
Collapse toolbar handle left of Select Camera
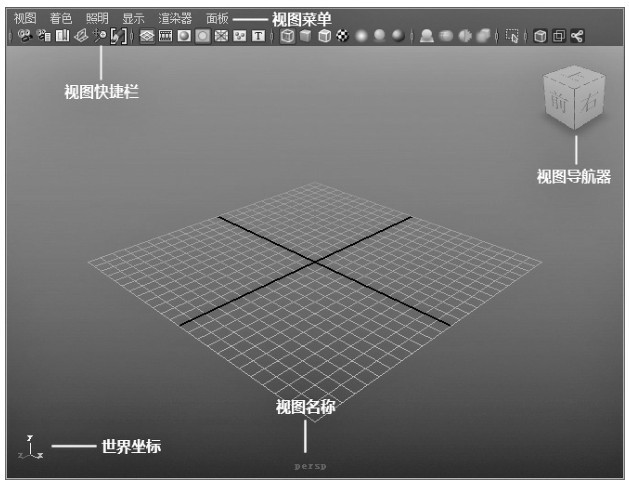[11, 36]
